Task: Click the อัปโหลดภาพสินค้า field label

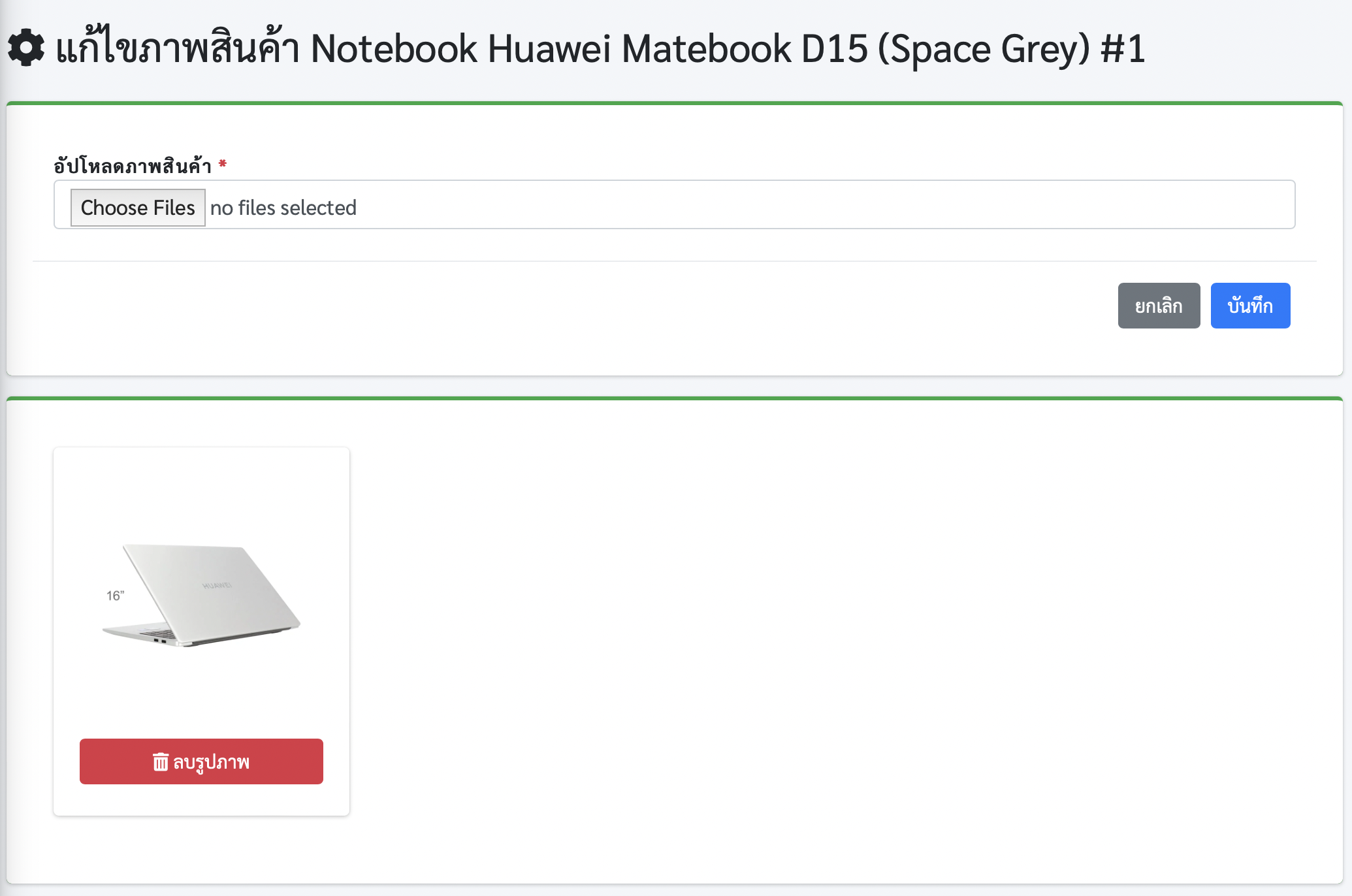Action: [133, 166]
